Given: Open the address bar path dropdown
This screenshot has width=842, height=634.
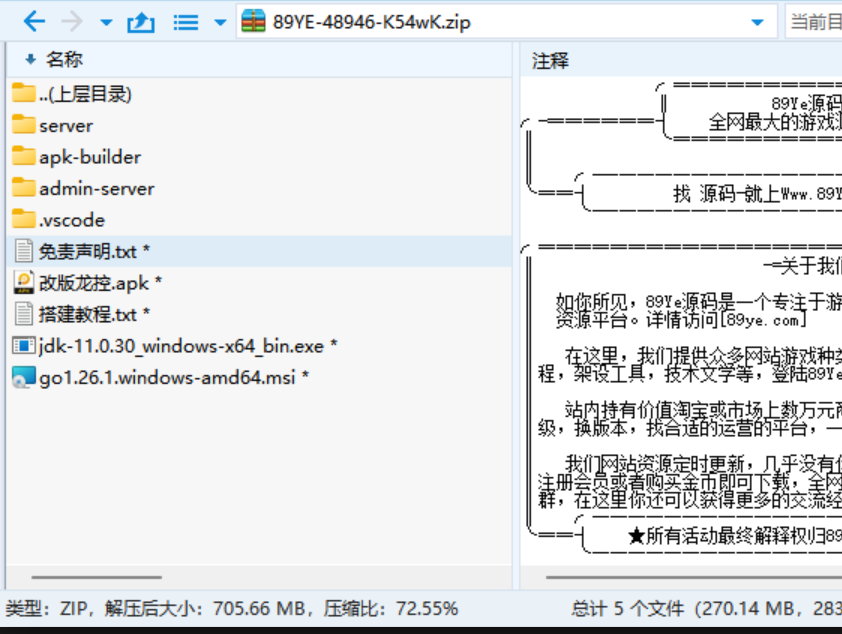Looking at the screenshot, I should [x=762, y=22].
